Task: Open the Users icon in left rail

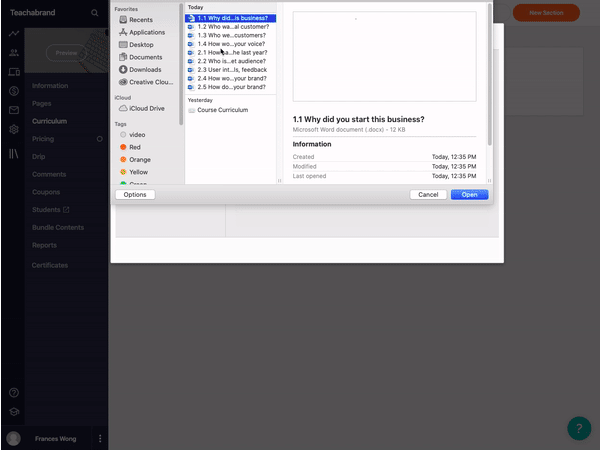Action: pos(14,52)
